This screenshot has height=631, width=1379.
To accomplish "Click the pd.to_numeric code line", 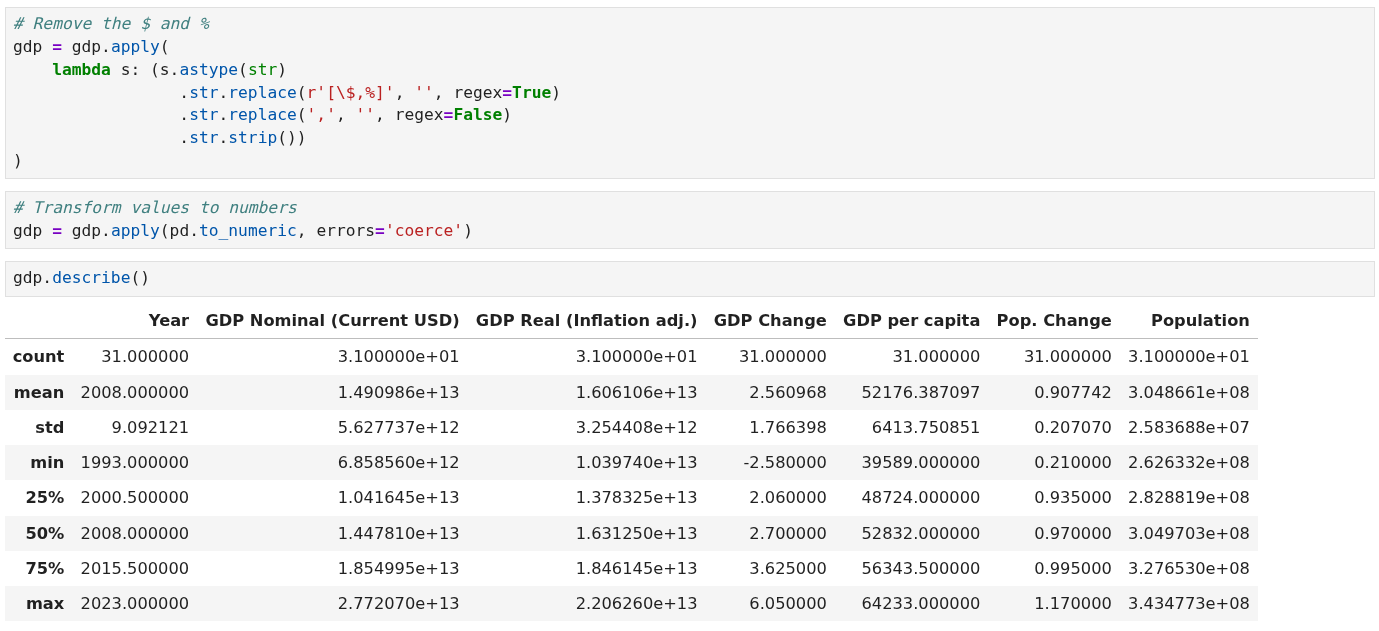I will coord(242,230).
